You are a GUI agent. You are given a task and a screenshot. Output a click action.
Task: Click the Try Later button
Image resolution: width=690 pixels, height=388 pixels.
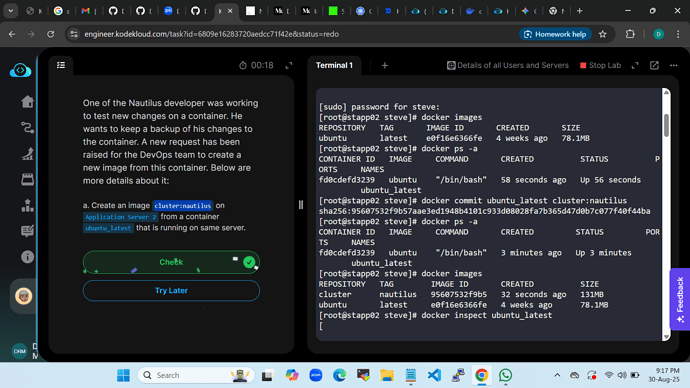coord(171,291)
